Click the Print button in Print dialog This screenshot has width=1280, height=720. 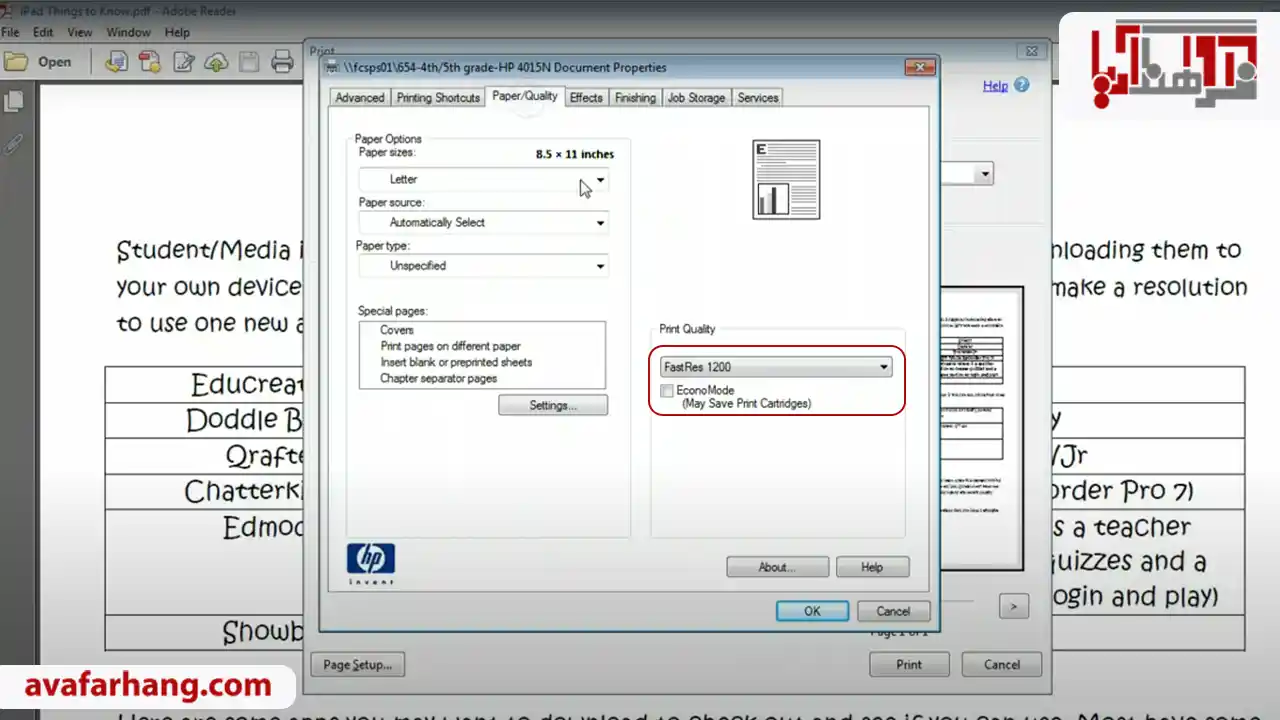pos(909,664)
